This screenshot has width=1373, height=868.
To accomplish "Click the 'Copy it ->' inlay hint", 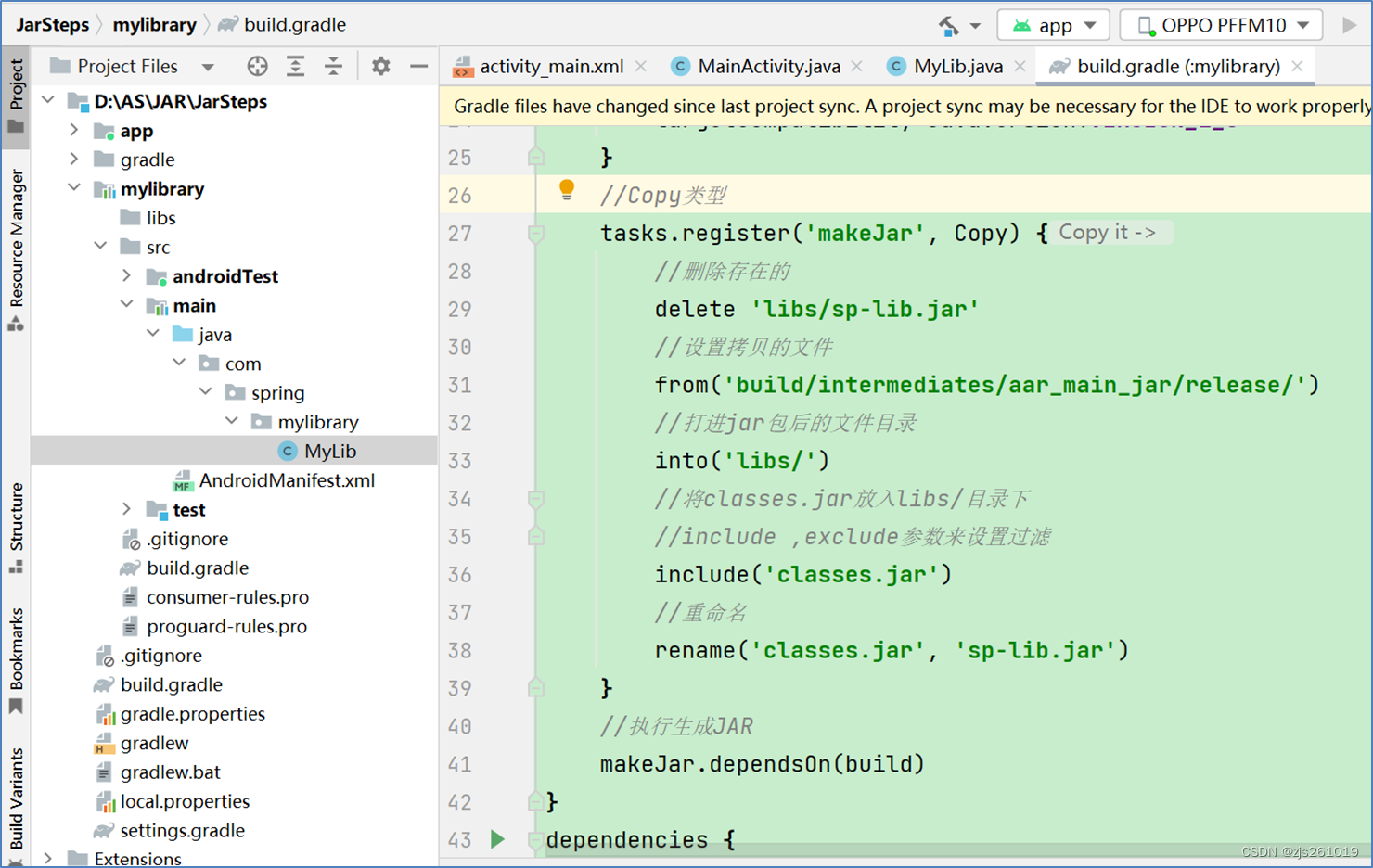I will click(x=1110, y=232).
